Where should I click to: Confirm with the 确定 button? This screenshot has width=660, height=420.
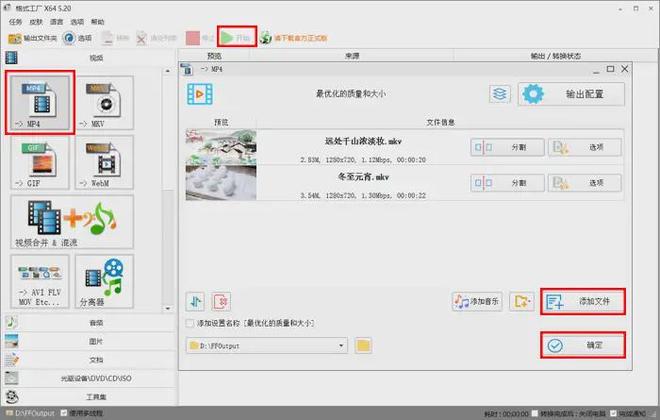pyautogui.click(x=583, y=345)
